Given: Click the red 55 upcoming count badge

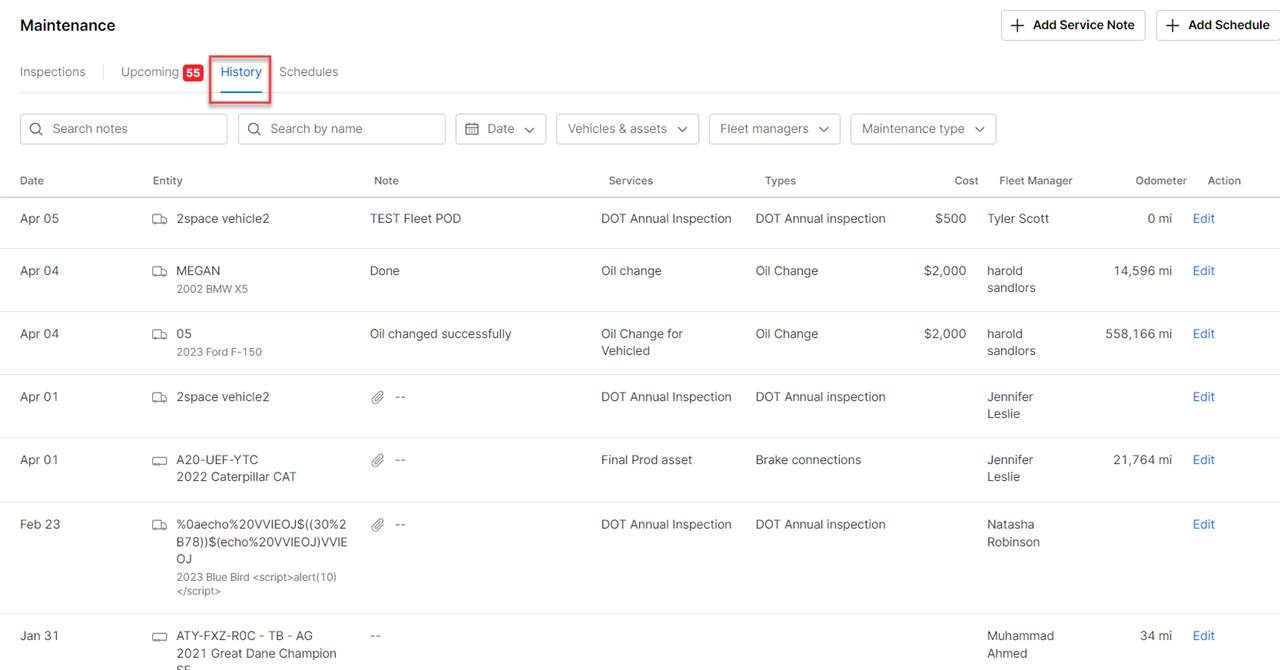Looking at the screenshot, I should point(193,73).
